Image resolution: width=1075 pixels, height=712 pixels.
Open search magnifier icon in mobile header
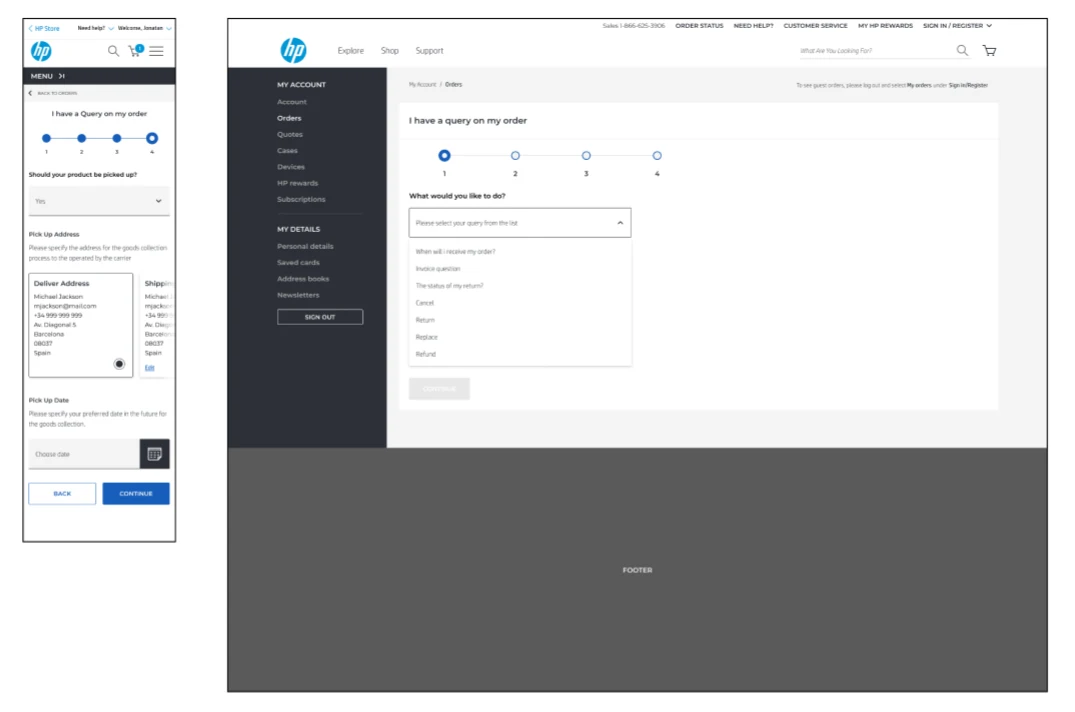[113, 51]
